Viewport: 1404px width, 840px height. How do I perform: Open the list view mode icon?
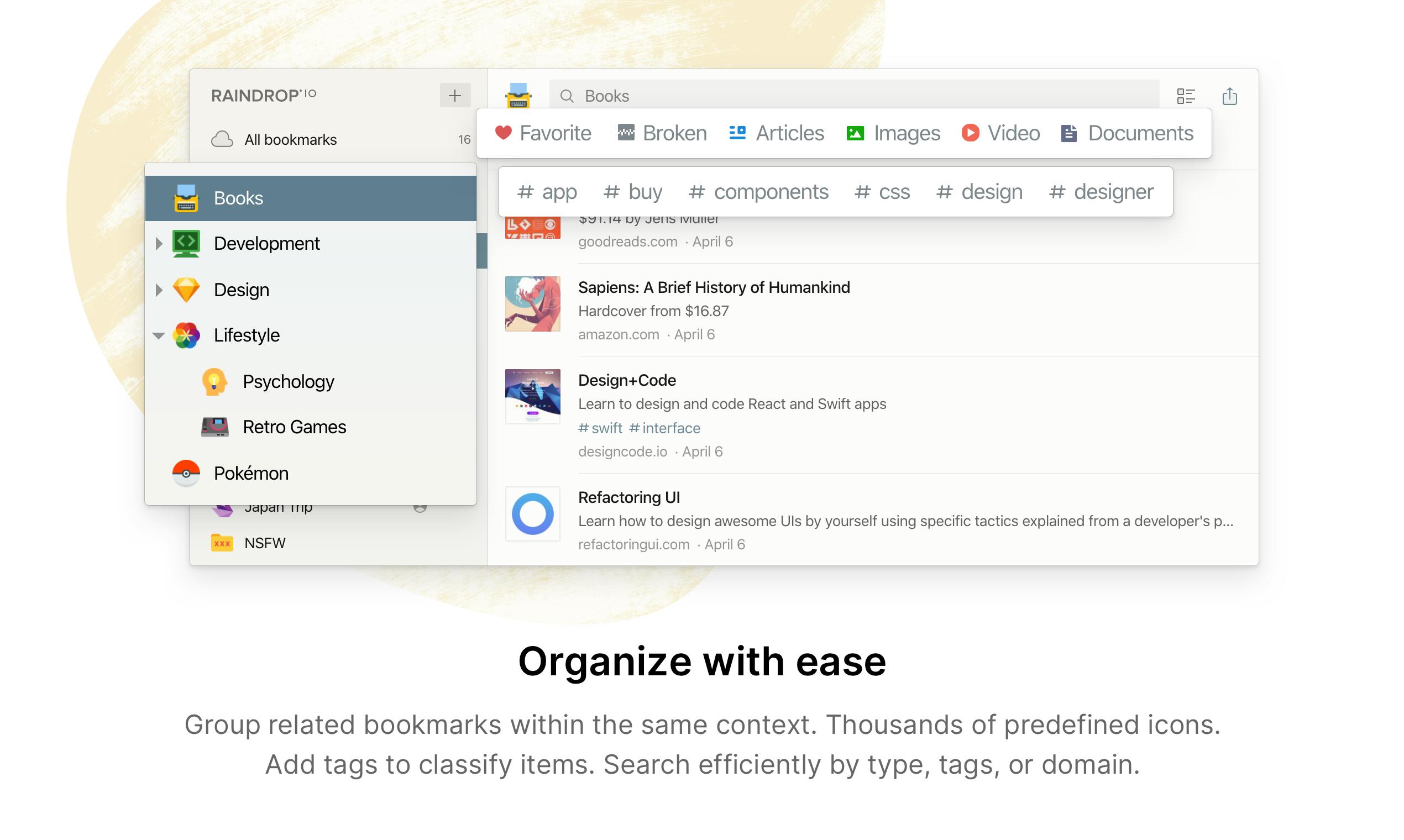click(1186, 96)
